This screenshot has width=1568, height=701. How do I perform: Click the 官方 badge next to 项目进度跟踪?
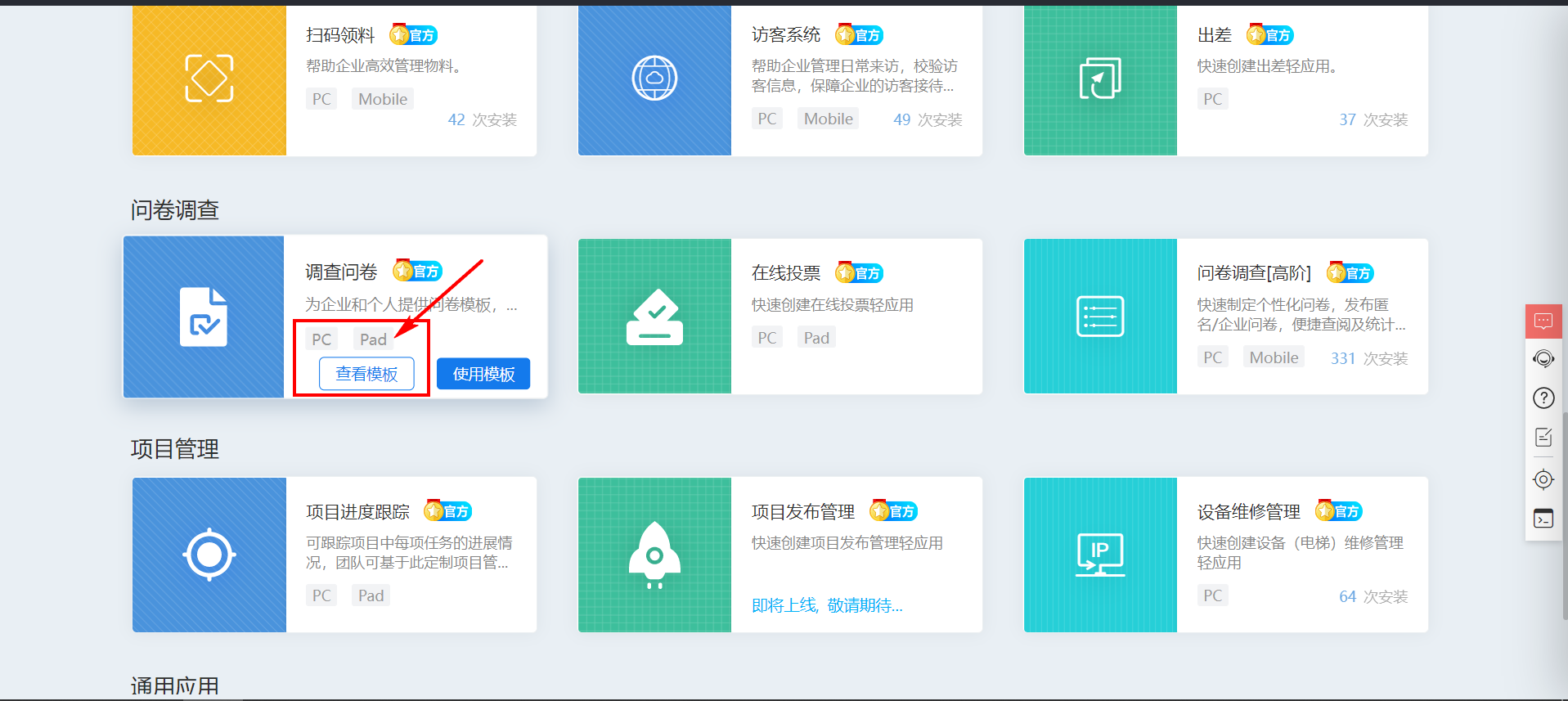coord(447,511)
